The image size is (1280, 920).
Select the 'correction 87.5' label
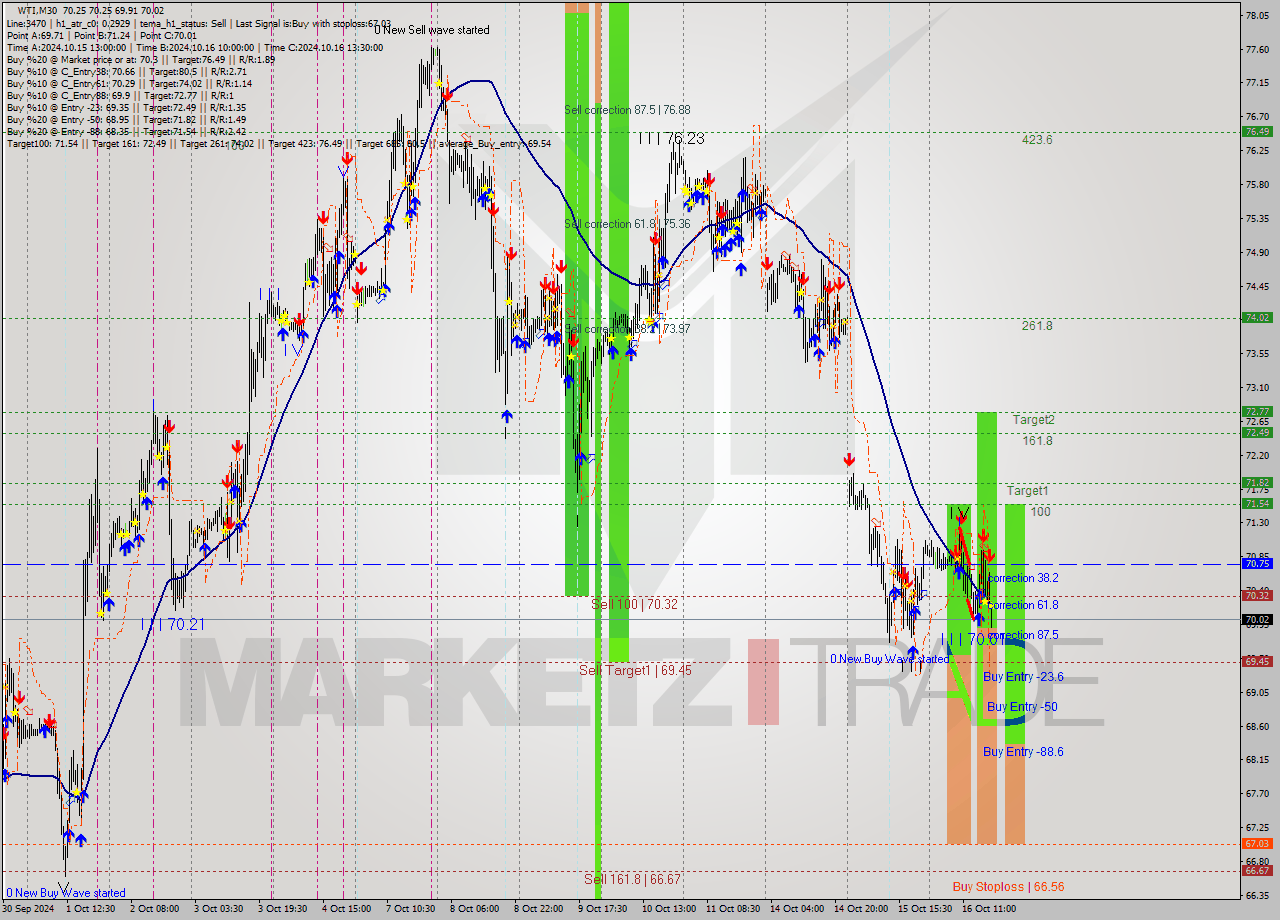(x=1022, y=635)
